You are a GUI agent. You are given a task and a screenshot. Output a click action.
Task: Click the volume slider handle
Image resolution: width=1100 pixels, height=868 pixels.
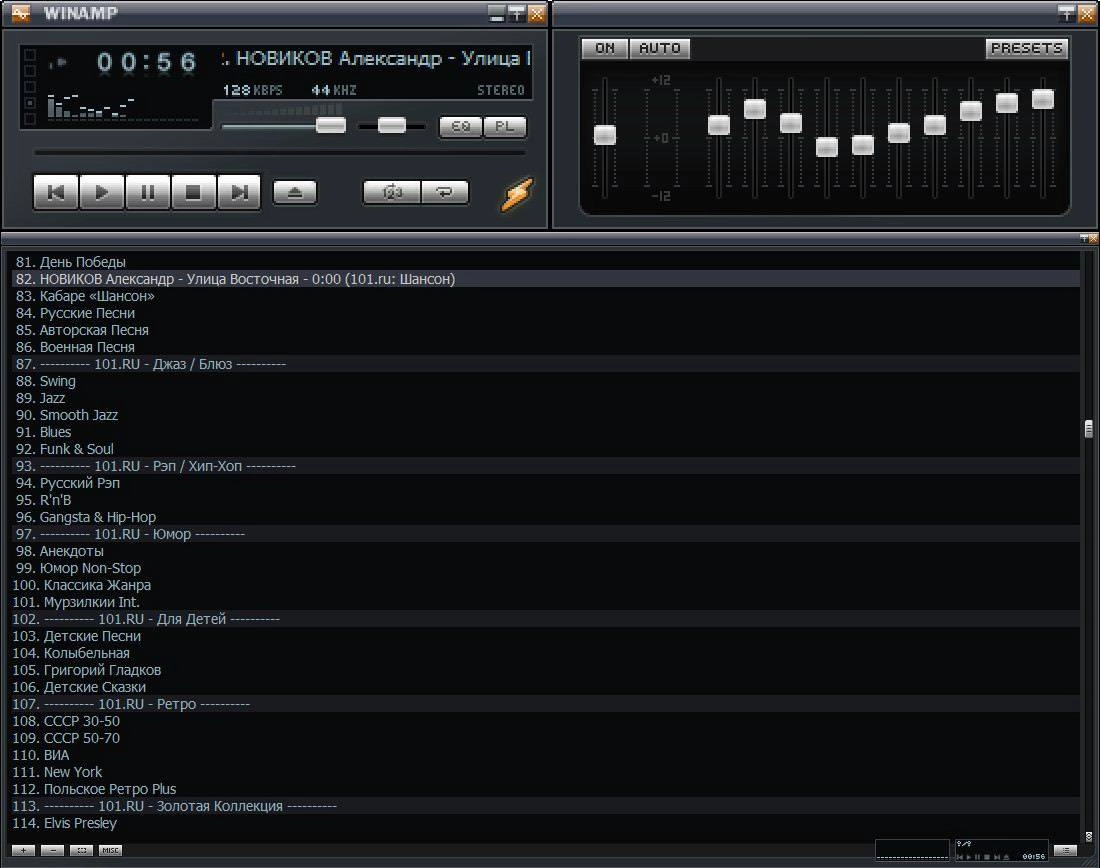tap(330, 126)
